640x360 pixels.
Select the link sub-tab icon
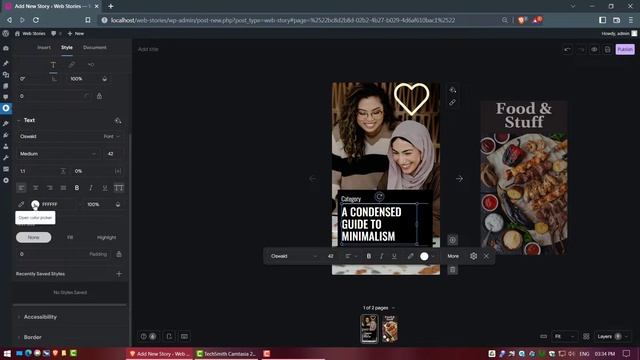click(72, 65)
